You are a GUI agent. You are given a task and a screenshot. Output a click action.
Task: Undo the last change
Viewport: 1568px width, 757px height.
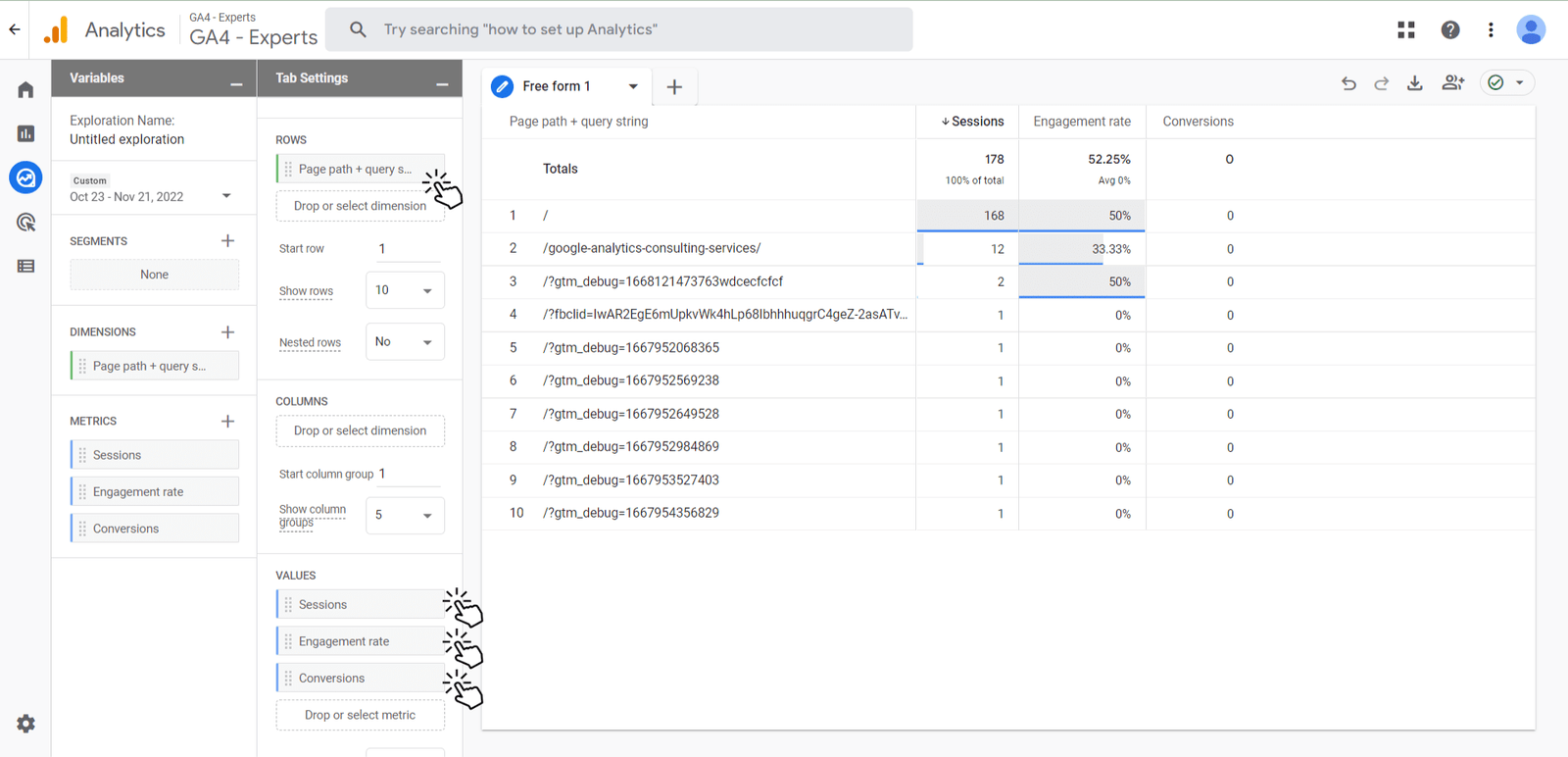click(1348, 83)
